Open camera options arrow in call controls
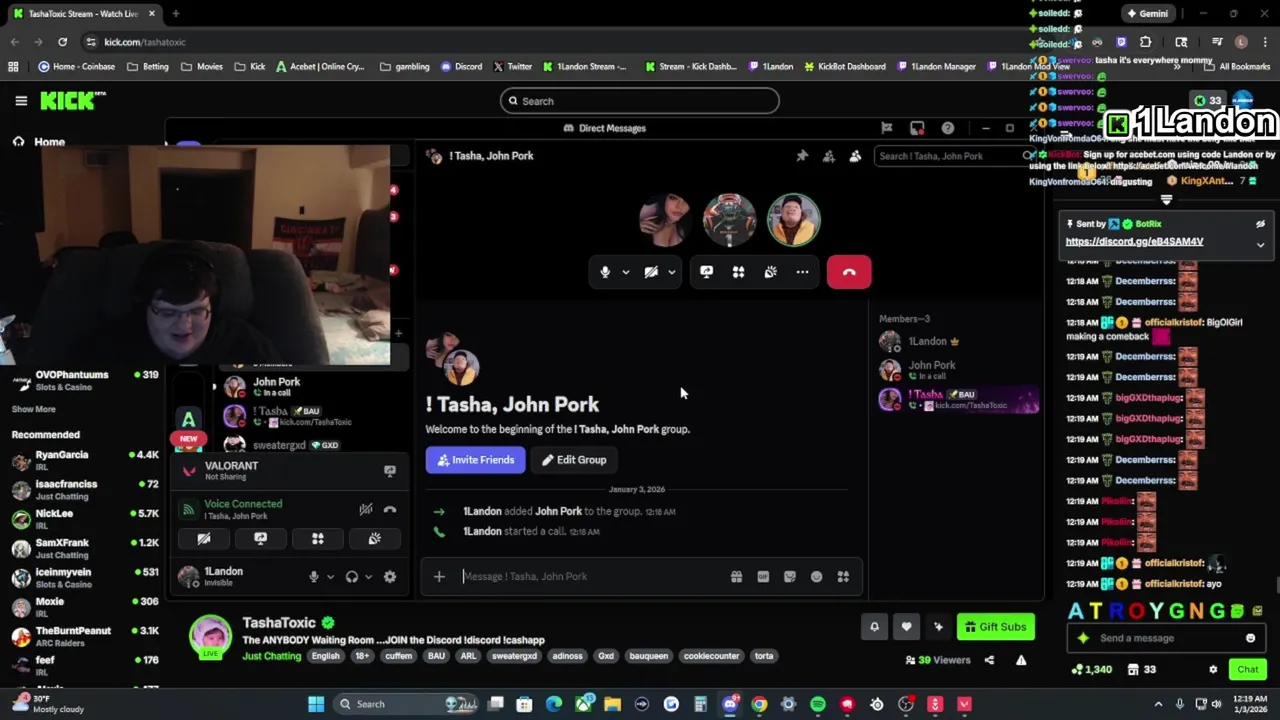This screenshot has width=1280, height=720. (x=672, y=272)
